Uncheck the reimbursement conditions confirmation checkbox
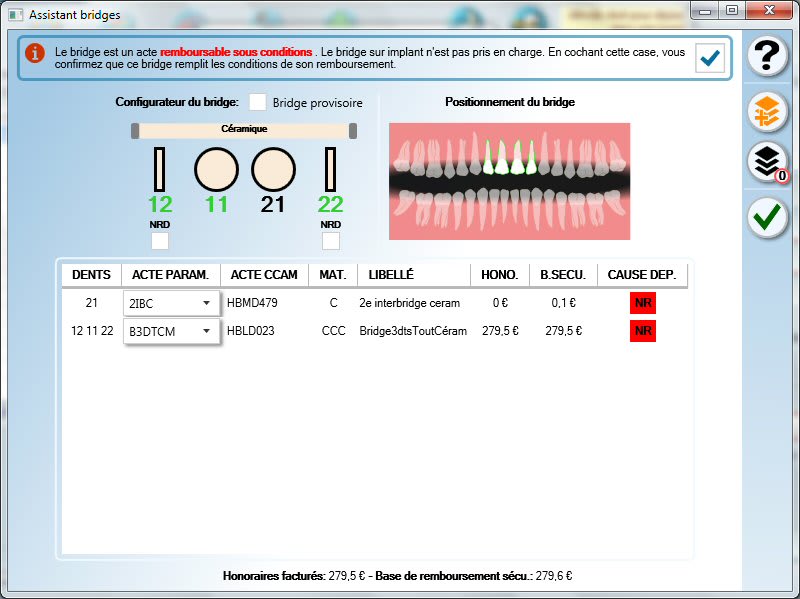This screenshot has height=599, width=800. point(710,58)
